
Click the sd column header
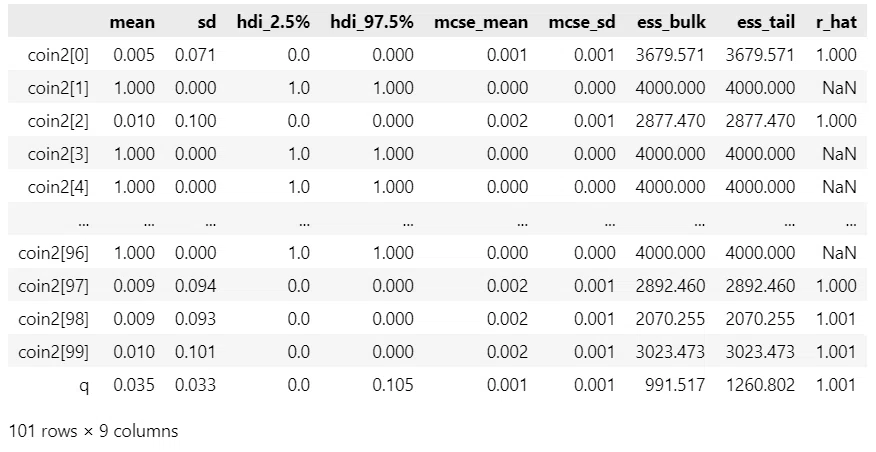click(x=206, y=22)
